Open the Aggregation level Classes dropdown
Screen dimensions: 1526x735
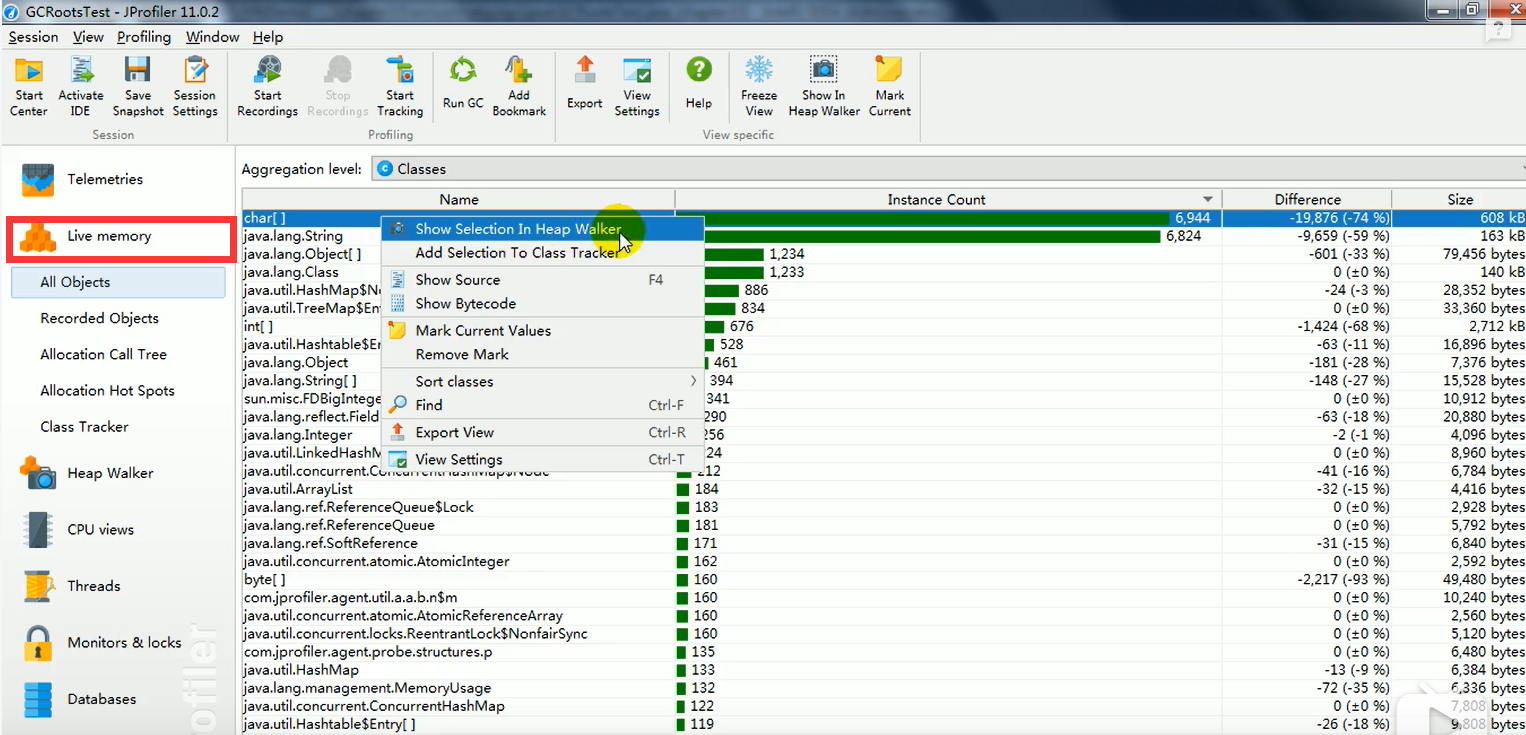click(x=948, y=169)
